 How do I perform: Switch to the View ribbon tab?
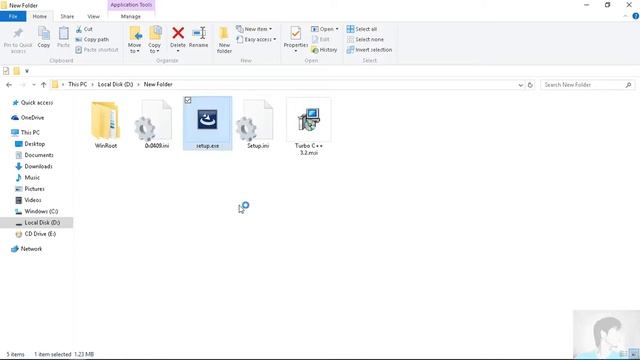pyautogui.click(x=93, y=16)
